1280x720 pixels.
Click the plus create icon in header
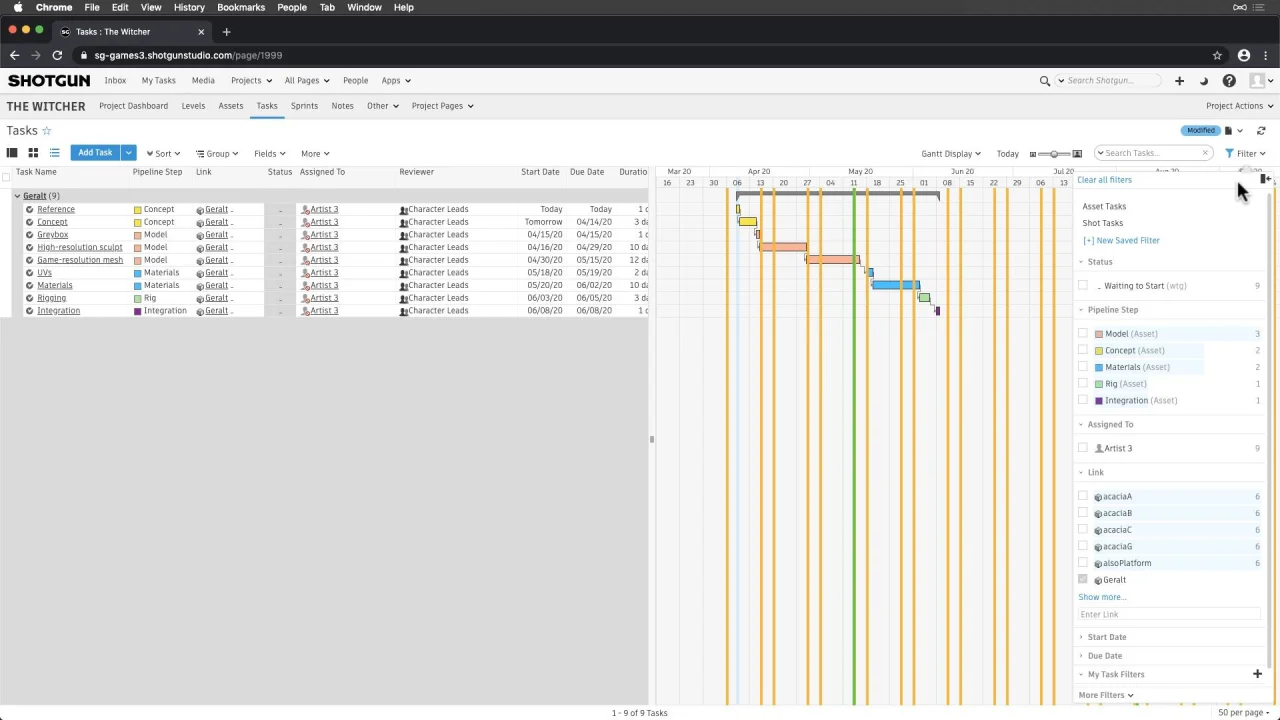[1179, 81]
